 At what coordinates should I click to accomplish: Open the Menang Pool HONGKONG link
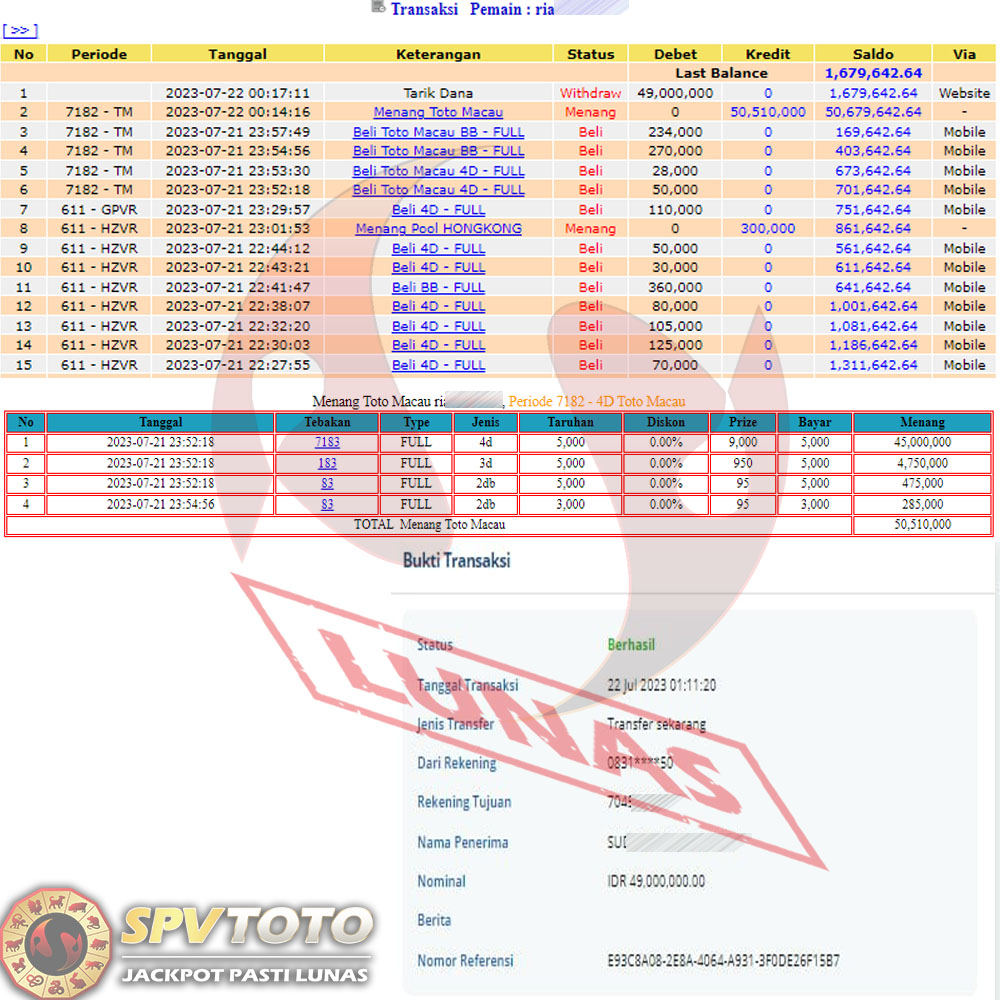438,229
